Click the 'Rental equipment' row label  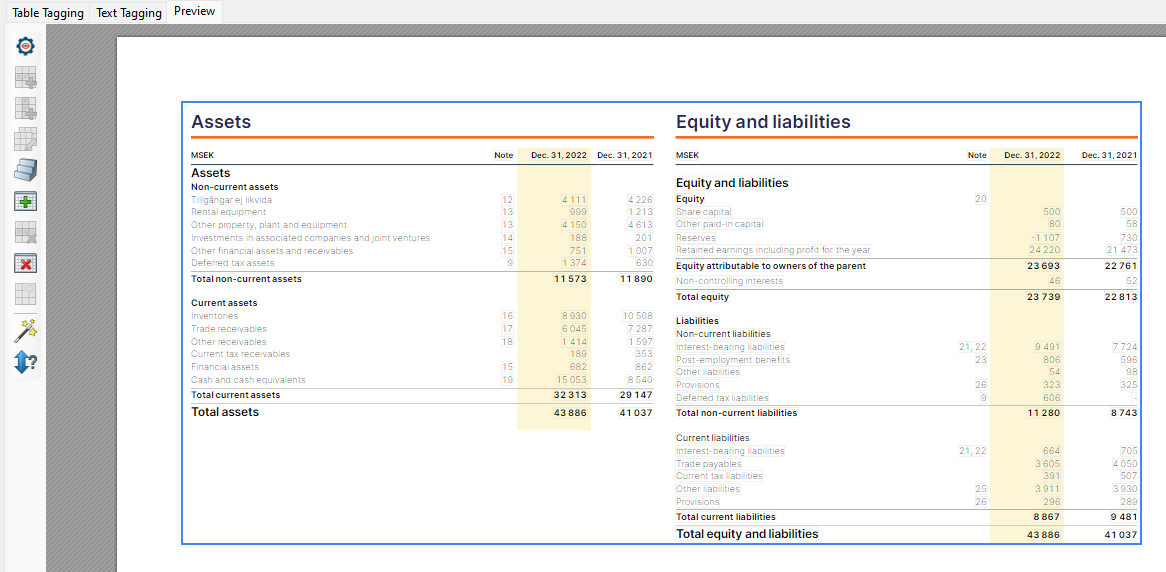(228, 212)
